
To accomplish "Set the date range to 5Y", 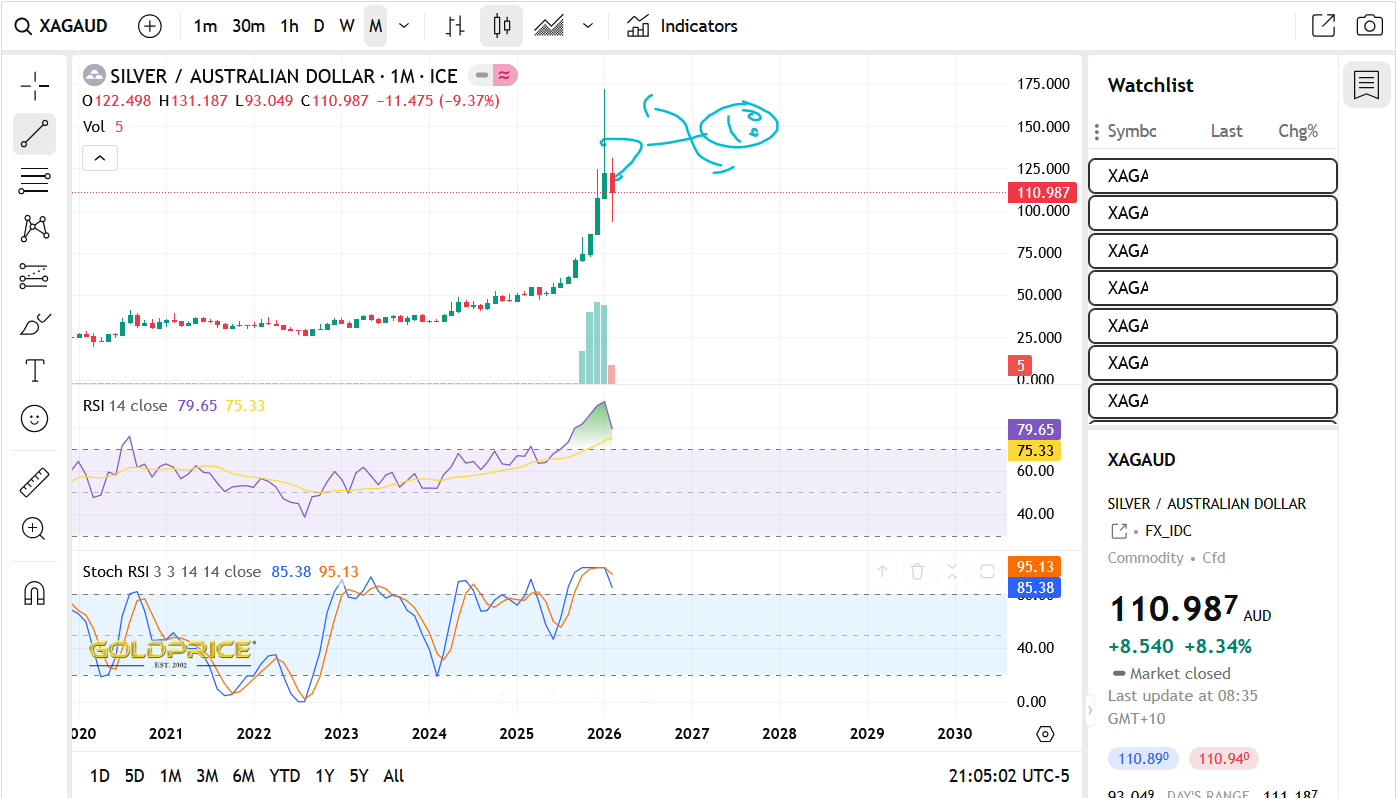I will pyautogui.click(x=358, y=776).
